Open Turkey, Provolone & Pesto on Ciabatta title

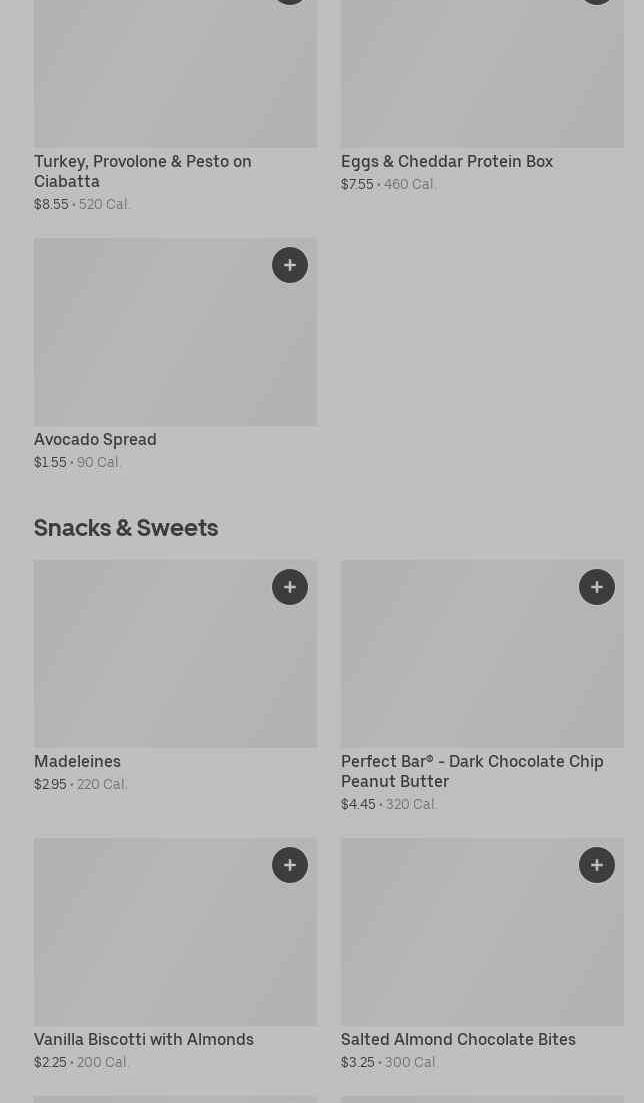point(142,171)
